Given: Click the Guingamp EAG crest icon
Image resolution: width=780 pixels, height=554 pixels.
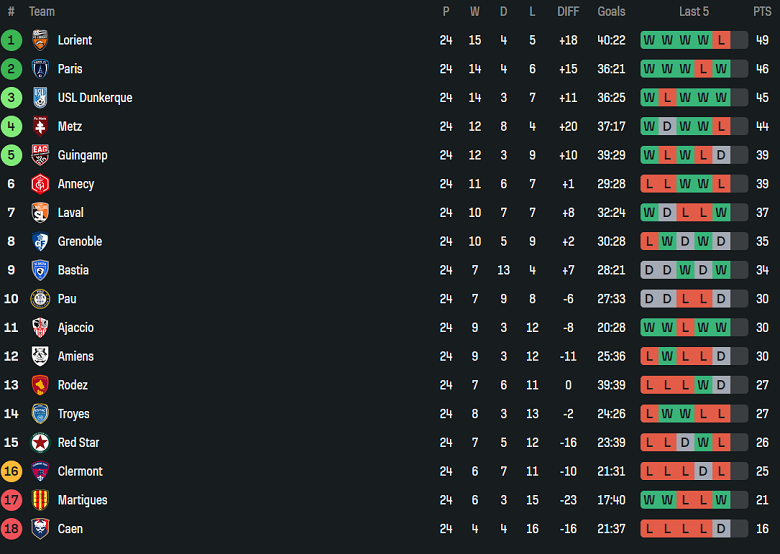Looking at the screenshot, I should [40, 155].
